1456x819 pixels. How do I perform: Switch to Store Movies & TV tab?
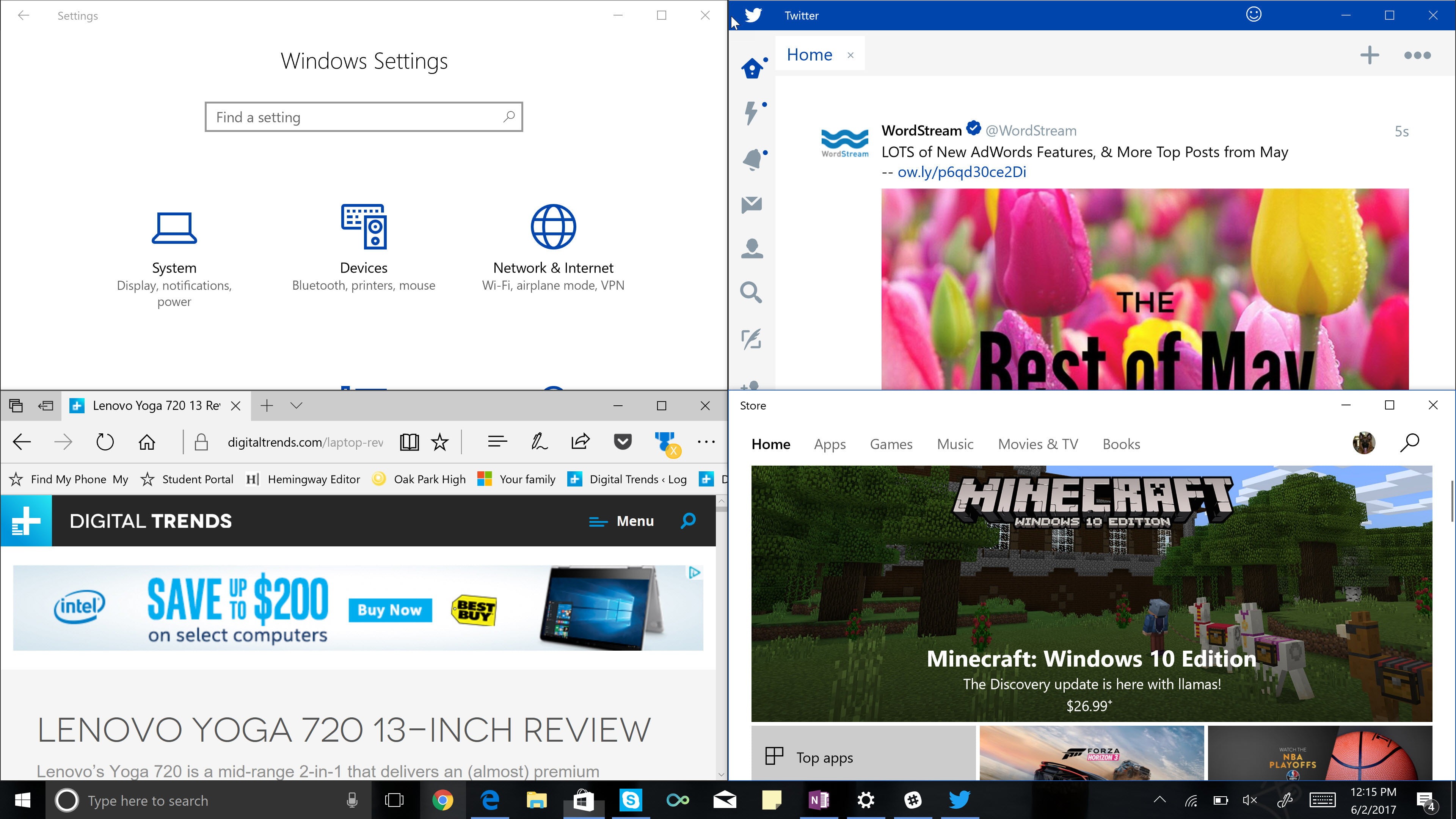1038,444
